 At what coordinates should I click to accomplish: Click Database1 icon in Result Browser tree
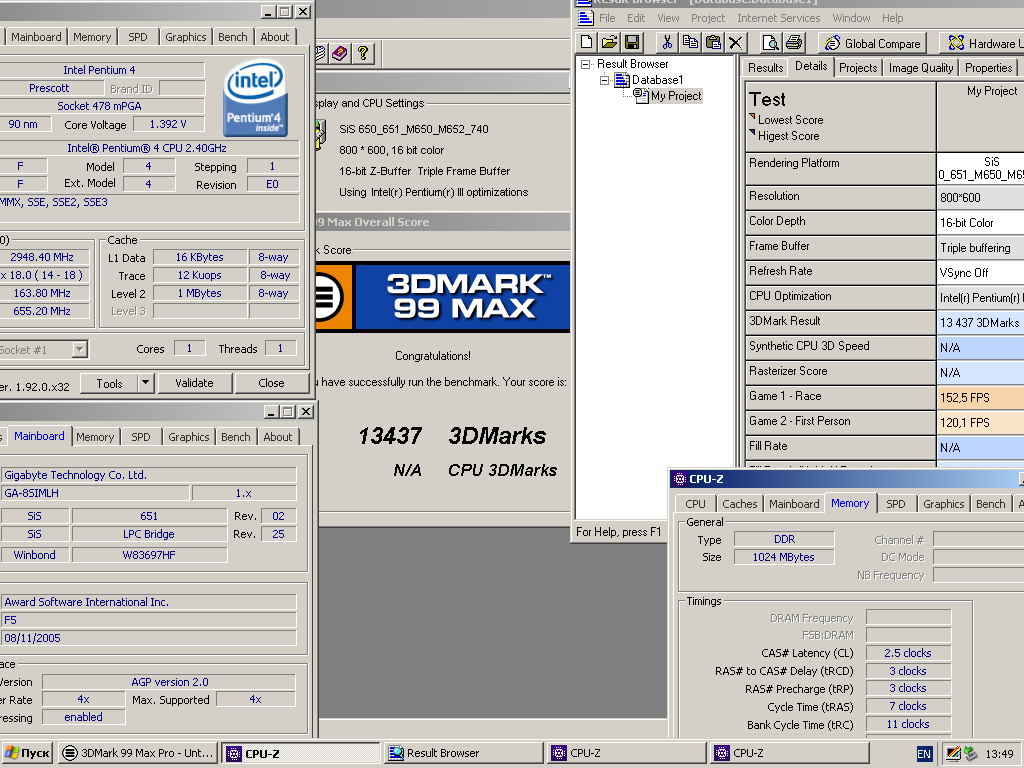click(x=622, y=80)
